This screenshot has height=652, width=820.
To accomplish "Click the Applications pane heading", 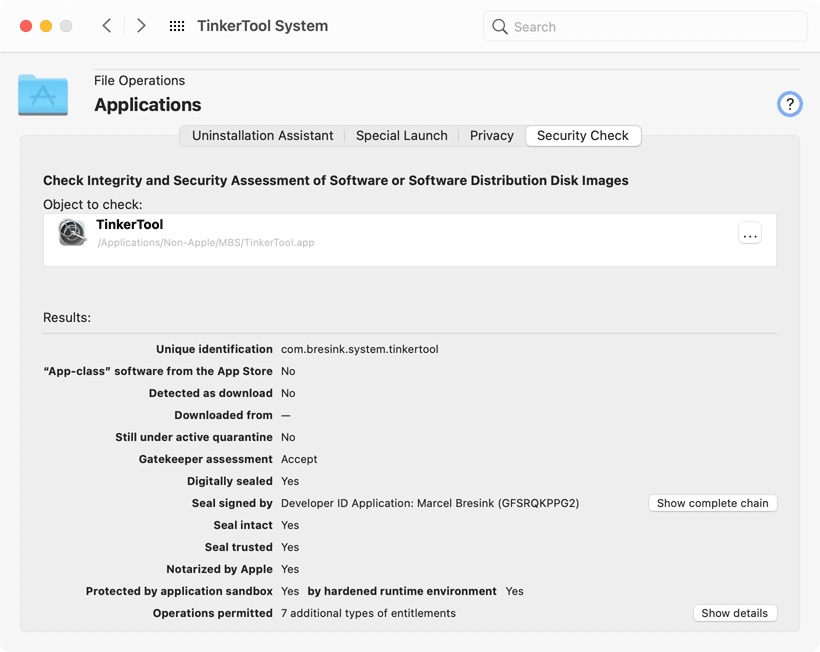I will tap(147, 105).
